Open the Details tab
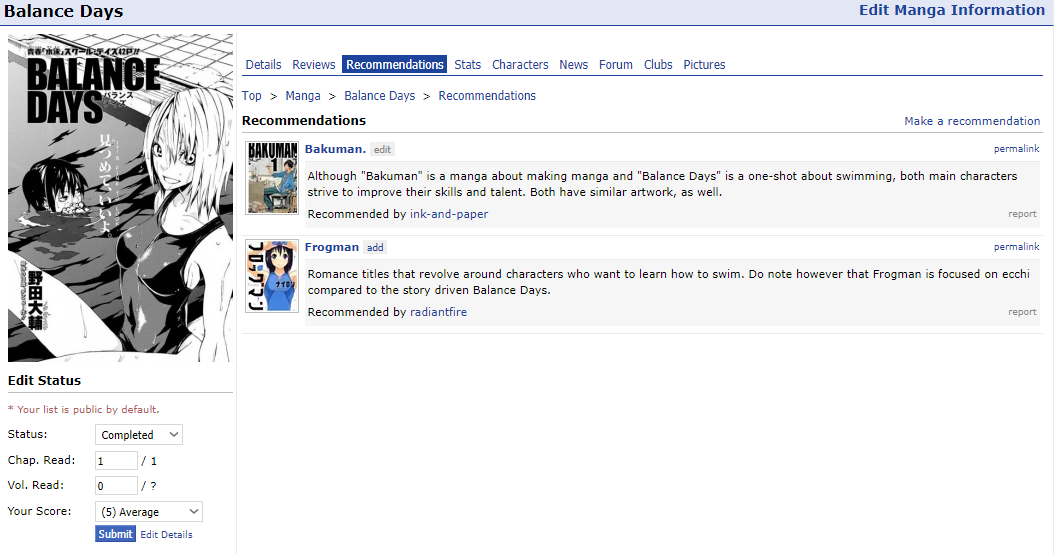This screenshot has height=554, width=1055. tap(263, 65)
